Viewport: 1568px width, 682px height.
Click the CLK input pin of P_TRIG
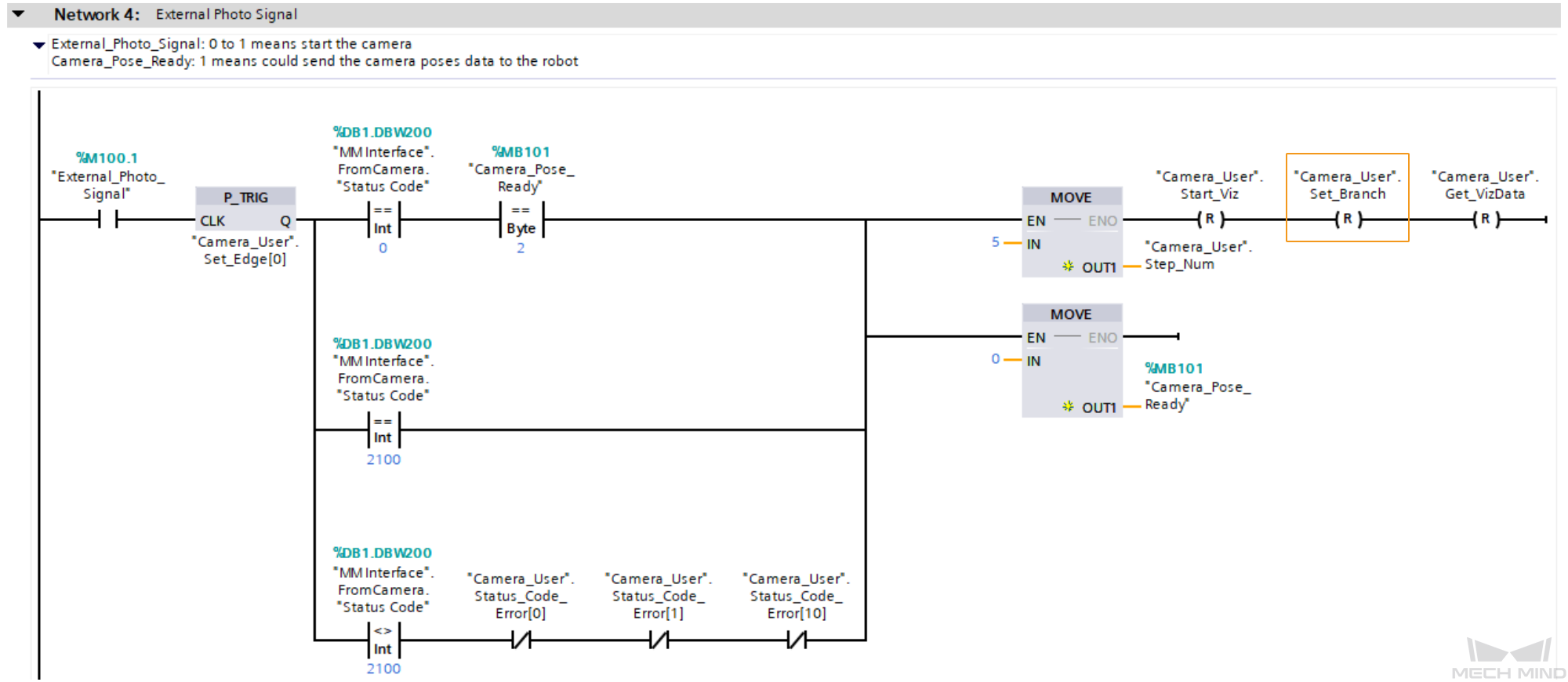tap(212, 221)
